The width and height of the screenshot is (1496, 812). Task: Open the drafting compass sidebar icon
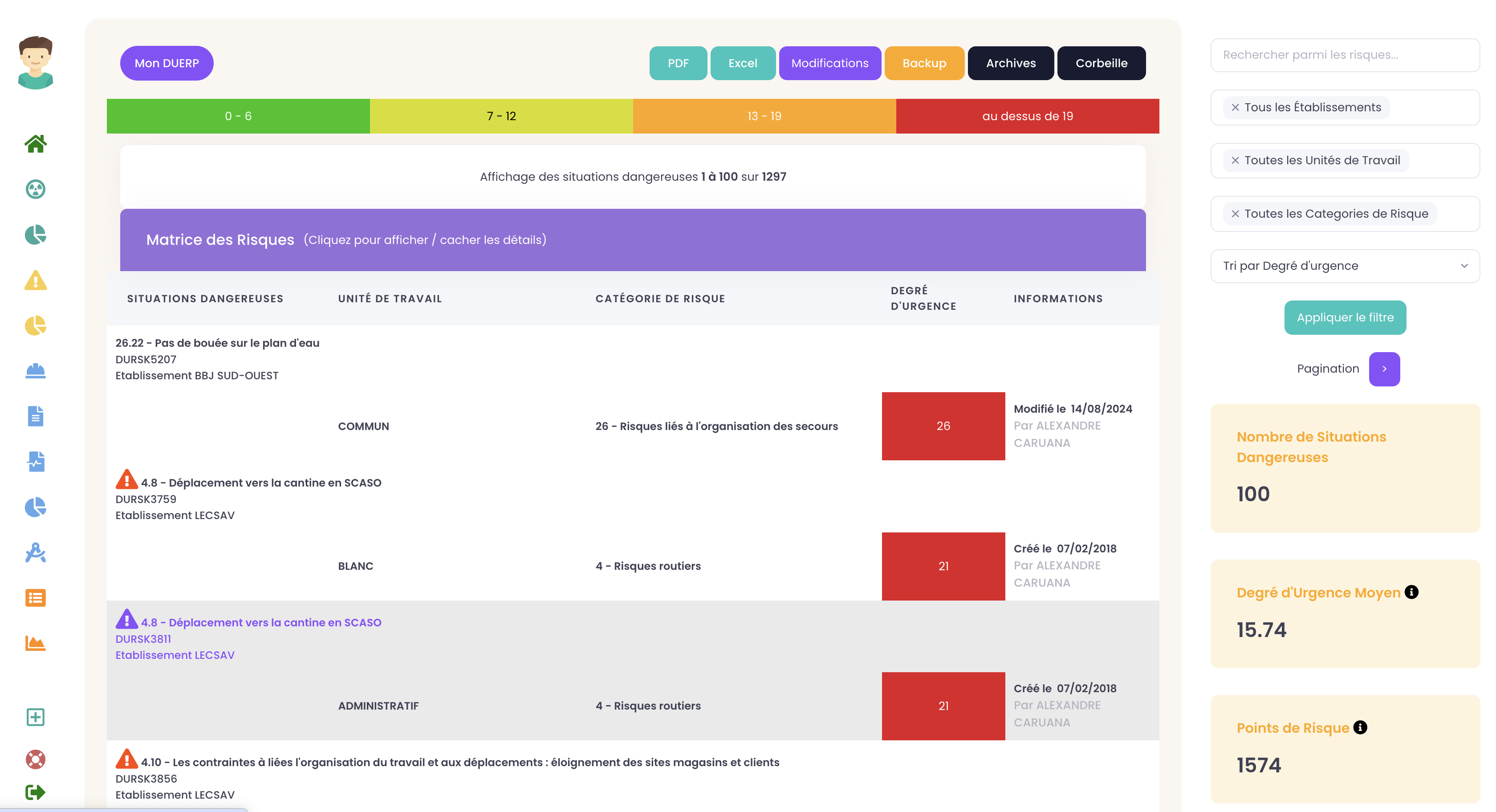pos(36,552)
